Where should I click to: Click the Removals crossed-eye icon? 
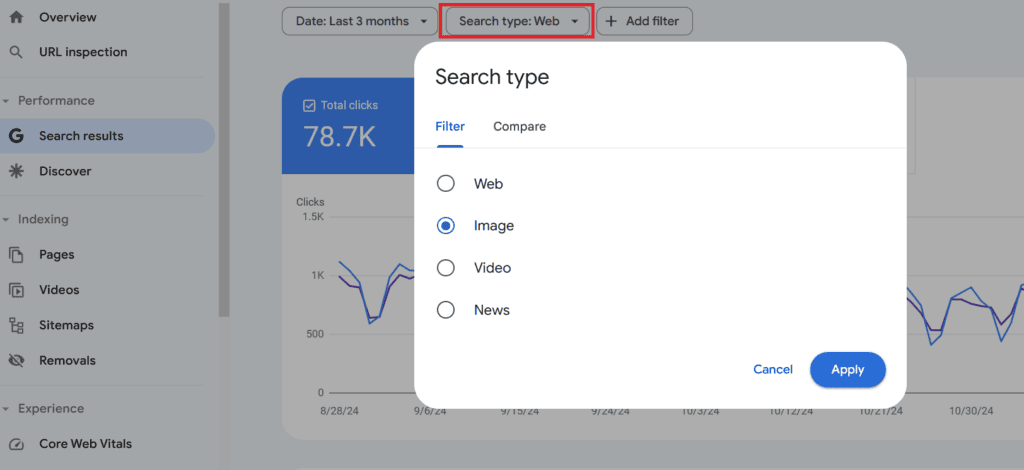(x=16, y=360)
